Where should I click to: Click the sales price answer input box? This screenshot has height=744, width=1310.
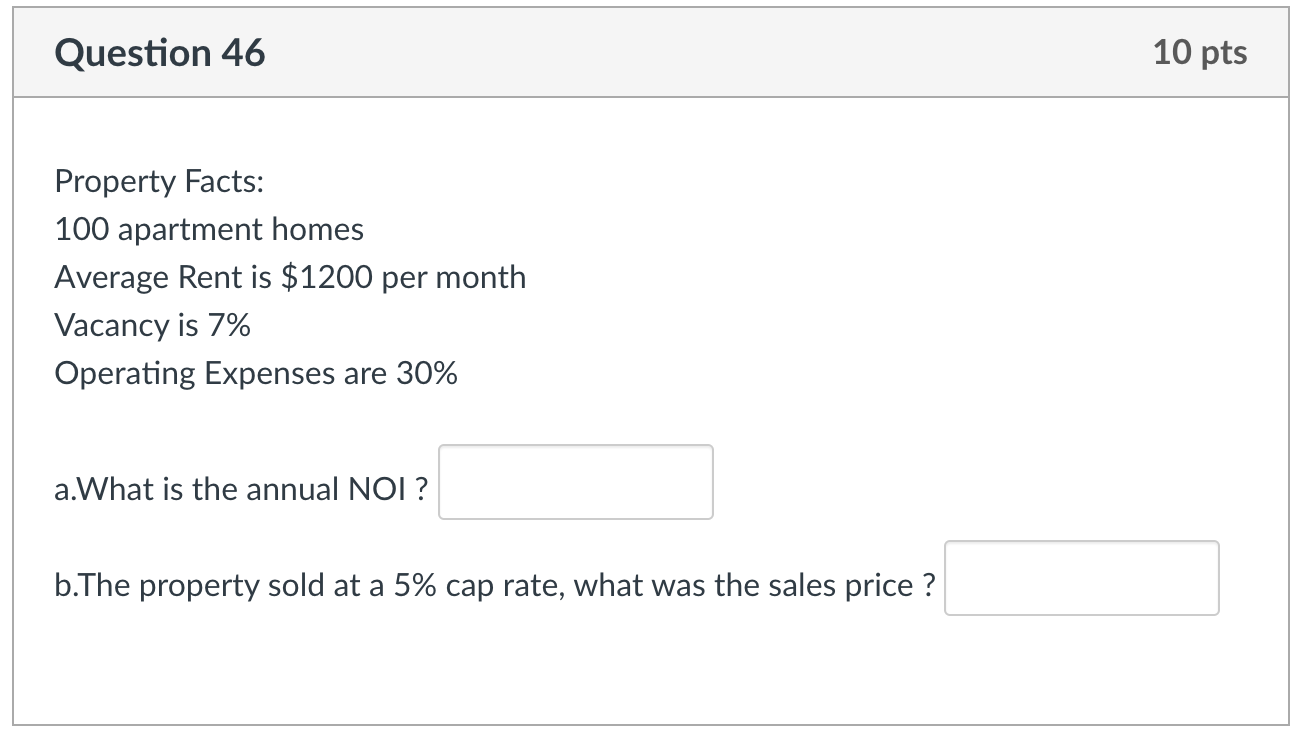point(1081,579)
